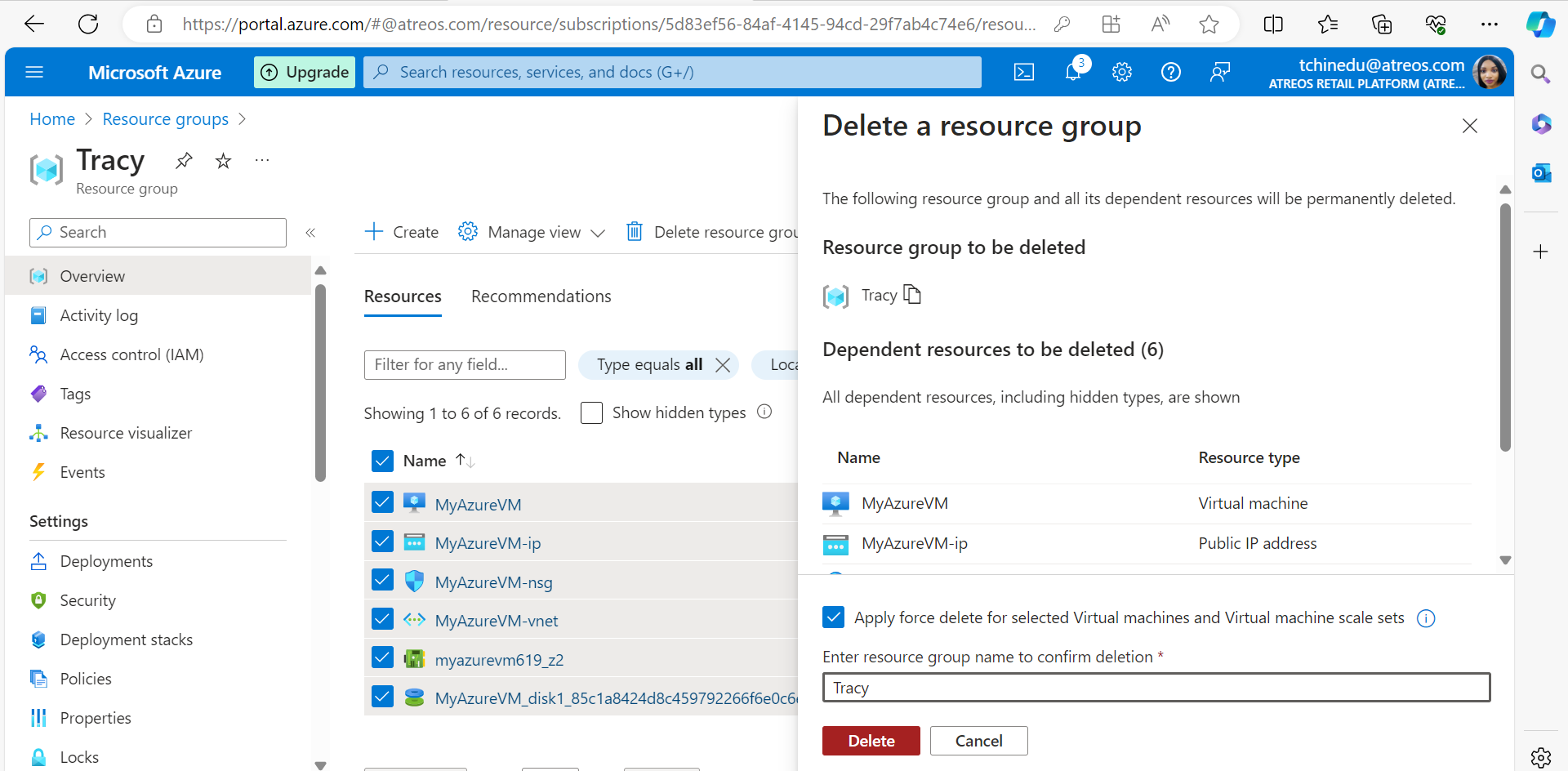Copy the Tracy resource group name

point(912,295)
